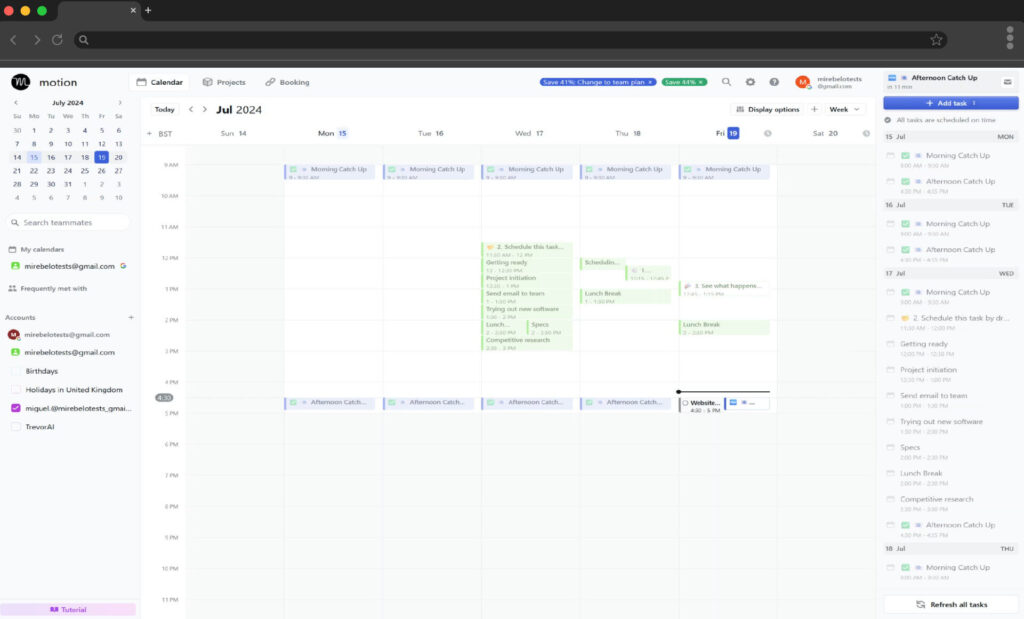Screen dimensions: 1024x619
Task: Click the plus icon beside Display options
Action: point(814,109)
